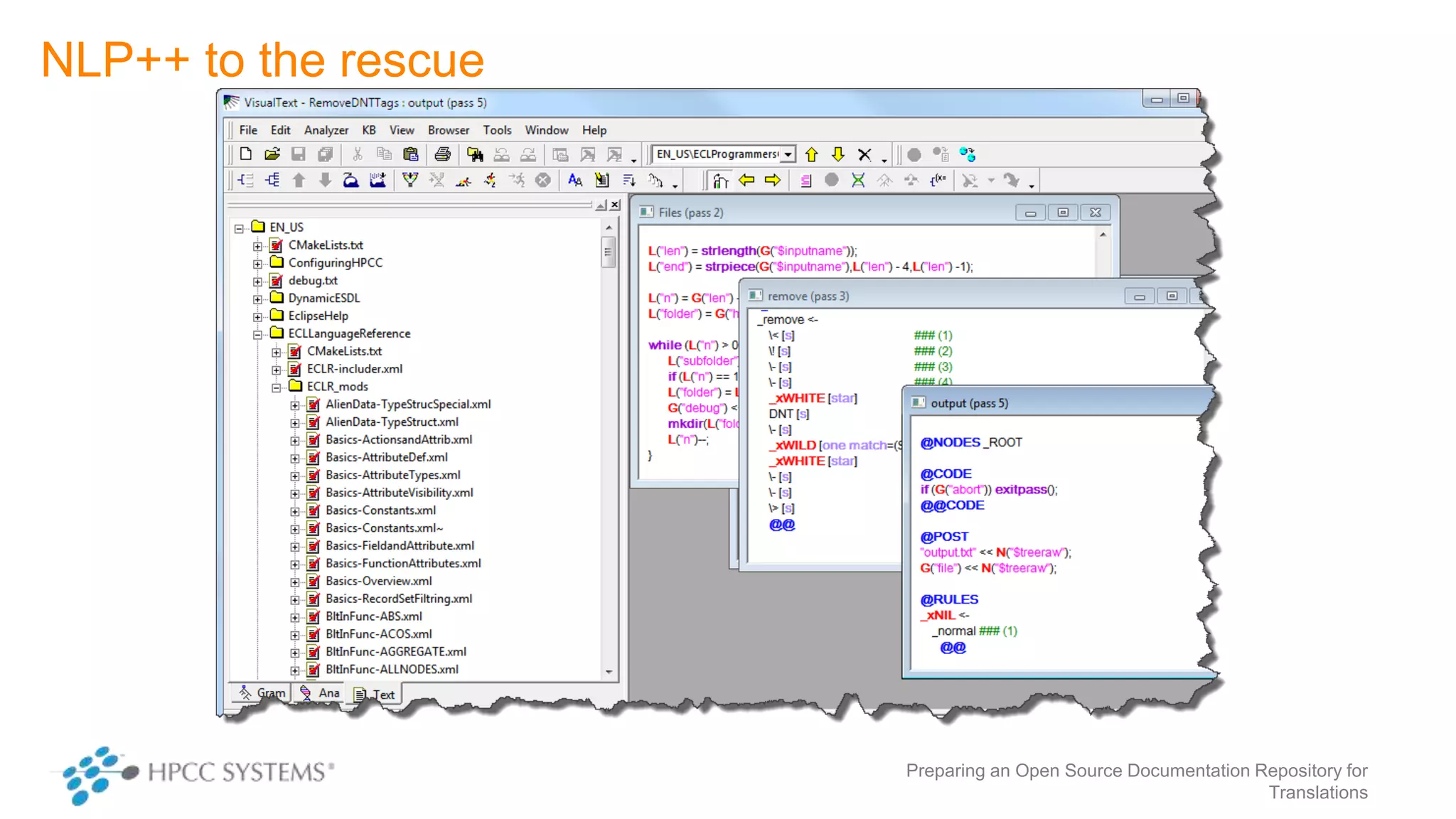Open the Window menu
This screenshot has height=819, width=1456.
(547, 130)
